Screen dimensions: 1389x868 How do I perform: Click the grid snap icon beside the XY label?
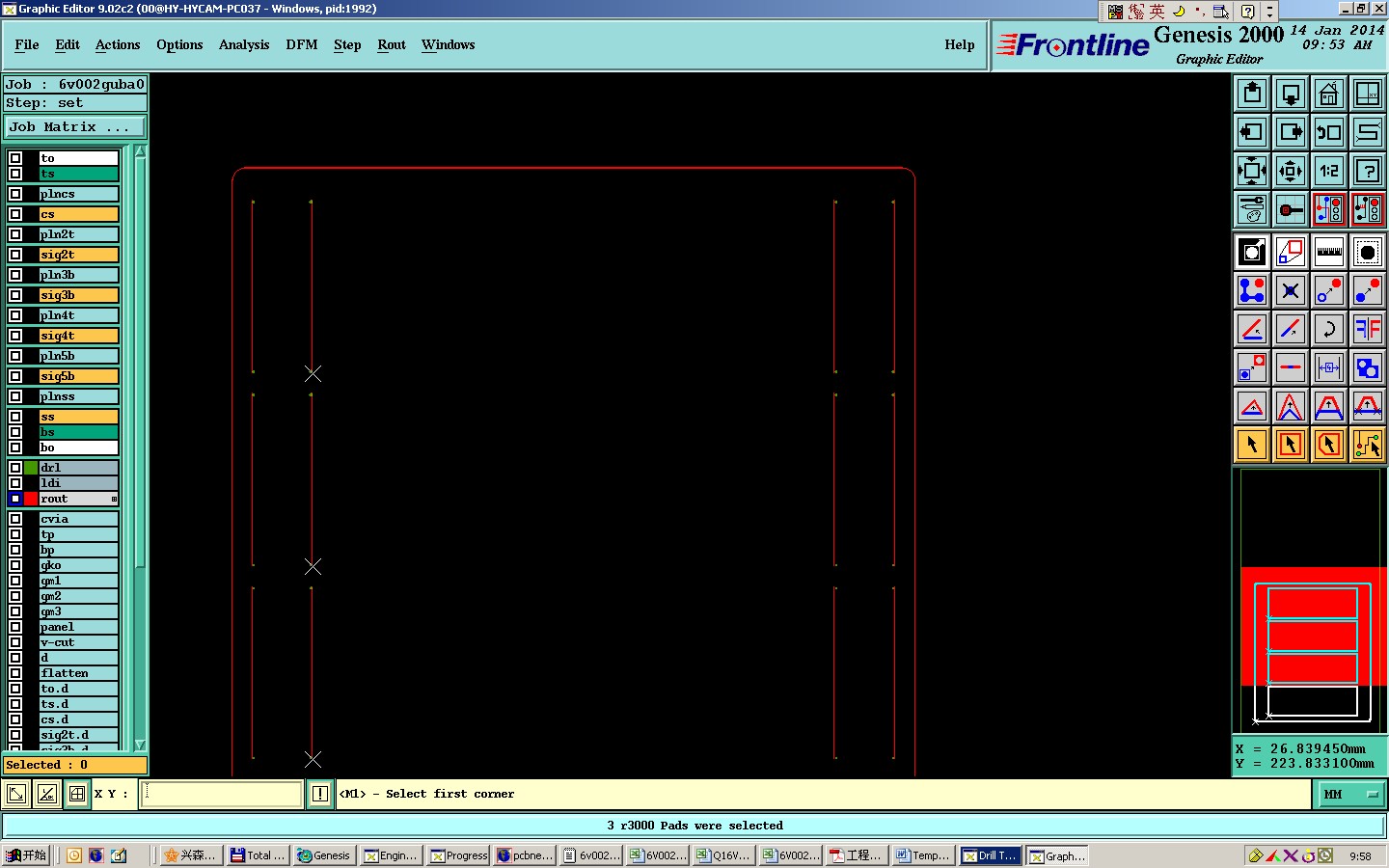(77, 794)
